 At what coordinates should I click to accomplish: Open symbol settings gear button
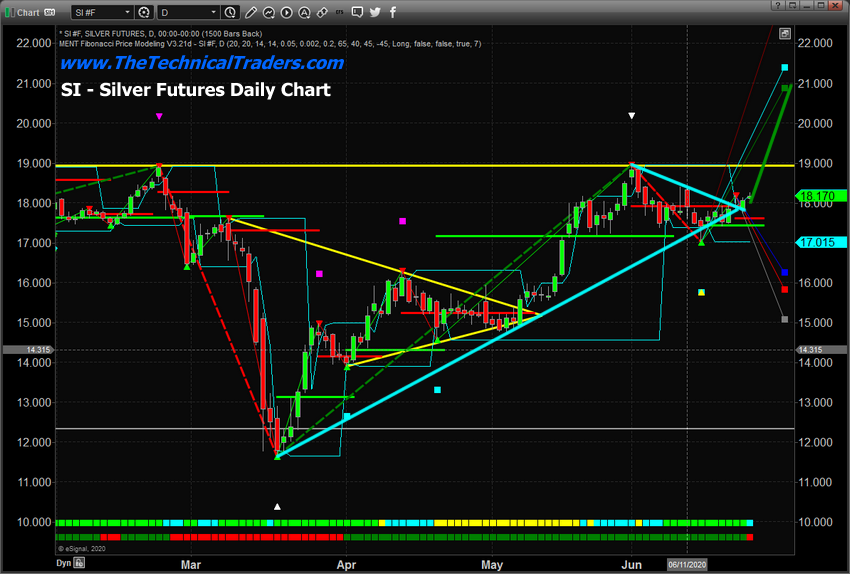point(144,12)
